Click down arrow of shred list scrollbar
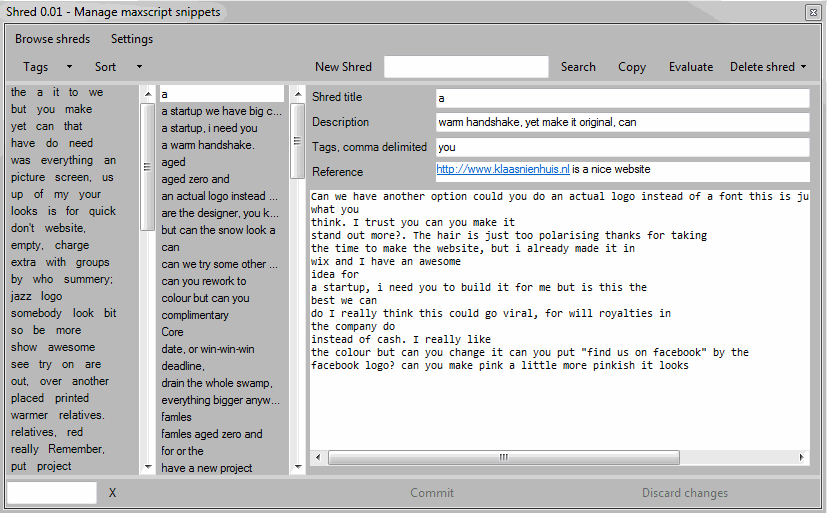The image size is (827, 513). tap(298, 467)
